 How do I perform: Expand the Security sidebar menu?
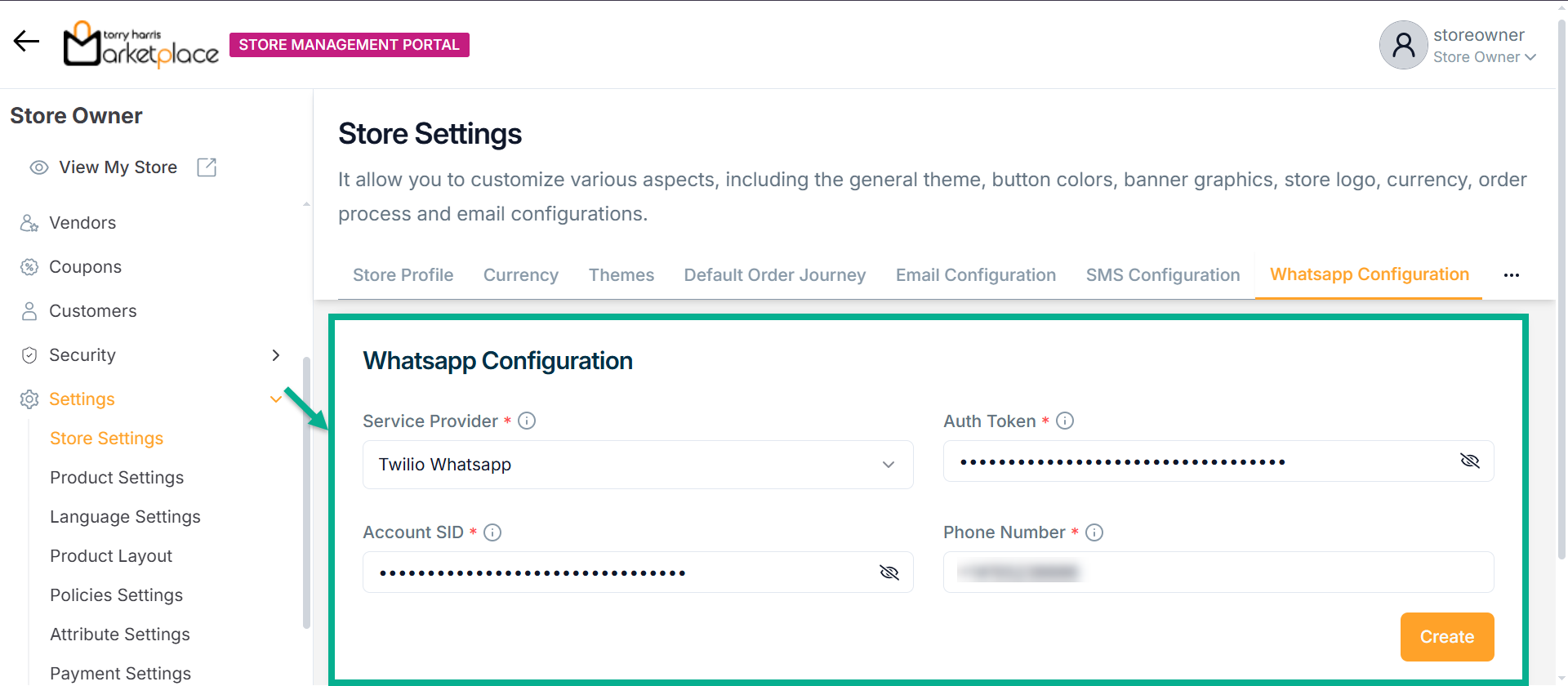click(275, 355)
